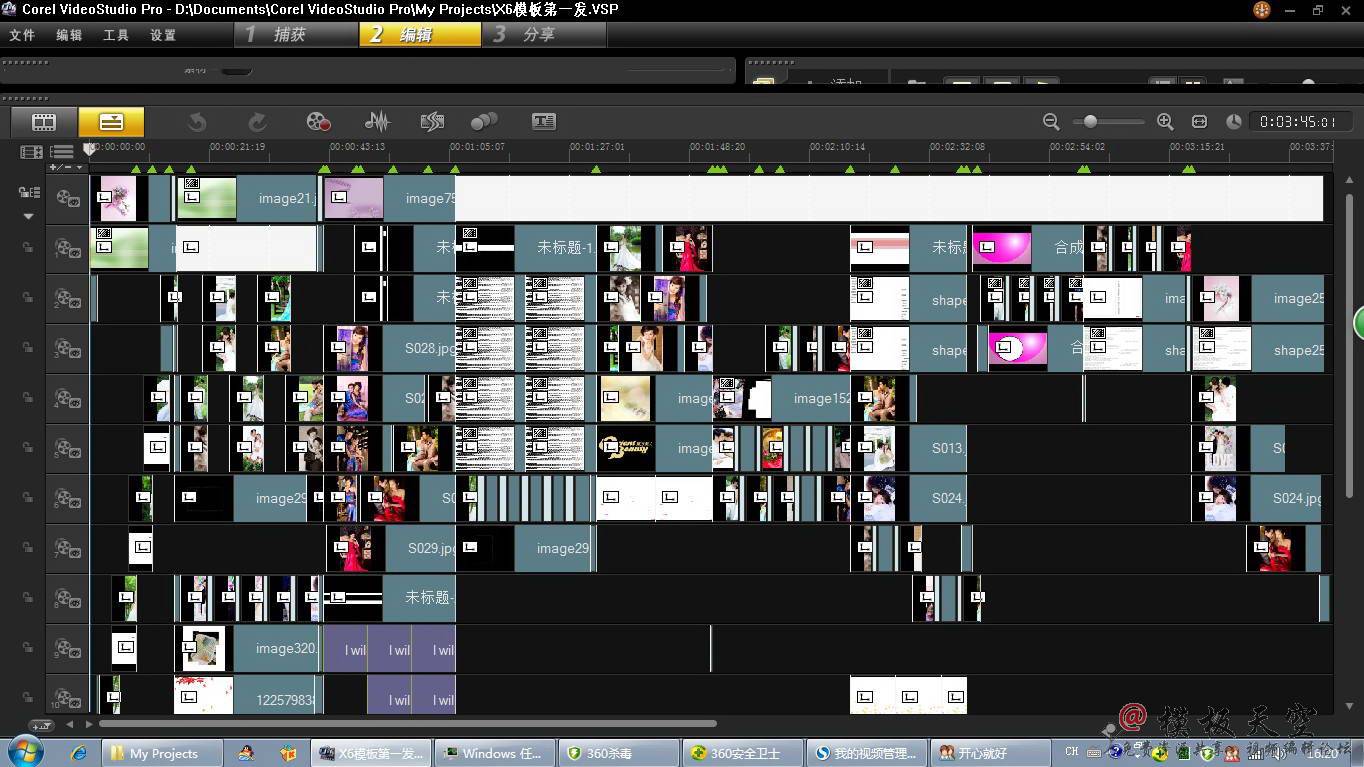Image resolution: width=1364 pixels, height=767 pixels.
Task: Open the 360杀毒 taskbar button
Action: coord(619,753)
